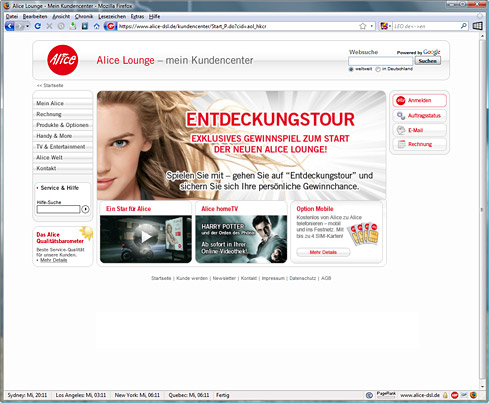Open the Bearbeiten menu
This screenshot has width=489, height=403.
[x=35, y=16]
